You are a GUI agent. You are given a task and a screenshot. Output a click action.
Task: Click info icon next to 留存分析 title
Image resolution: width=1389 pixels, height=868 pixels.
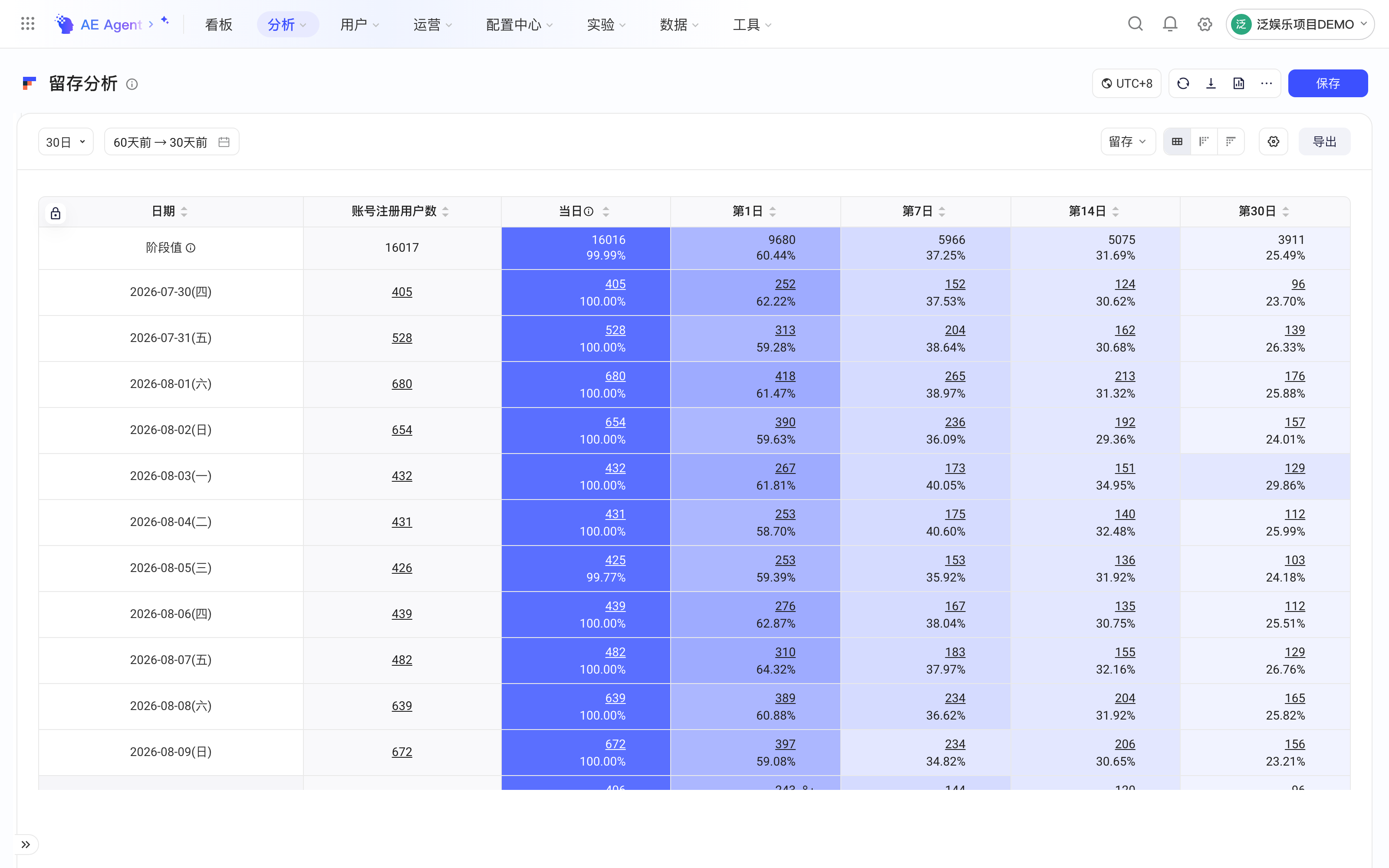(132, 84)
